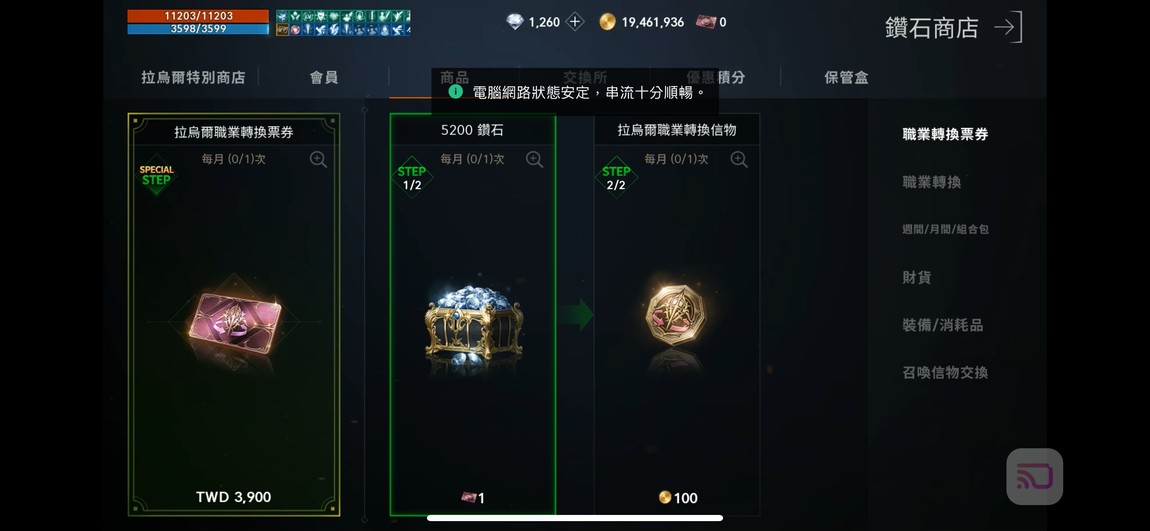The image size is (1150, 531).
Task: Tap the pink ticket currency icon
Action: click(705, 22)
